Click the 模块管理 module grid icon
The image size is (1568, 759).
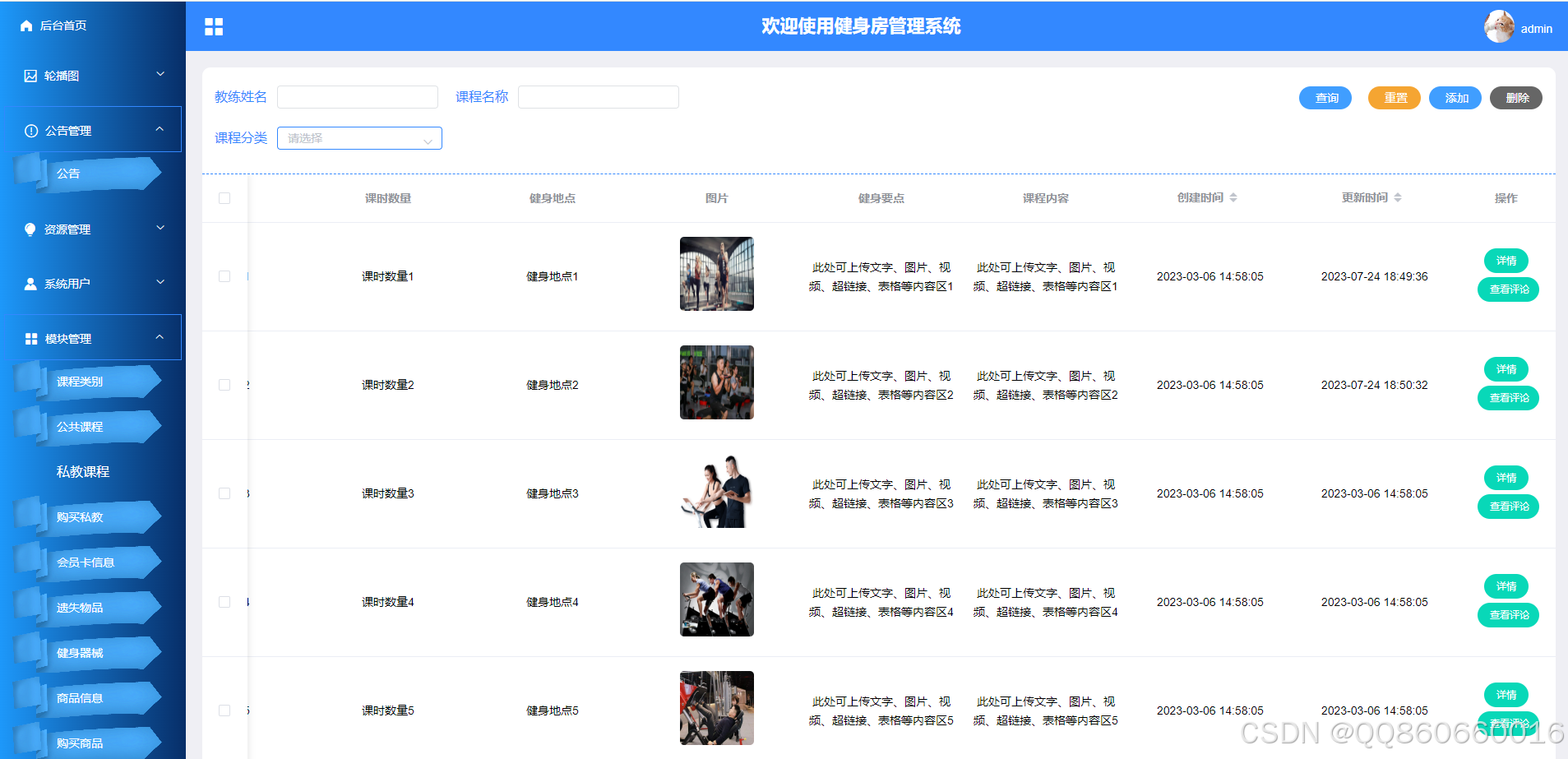point(30,337)
